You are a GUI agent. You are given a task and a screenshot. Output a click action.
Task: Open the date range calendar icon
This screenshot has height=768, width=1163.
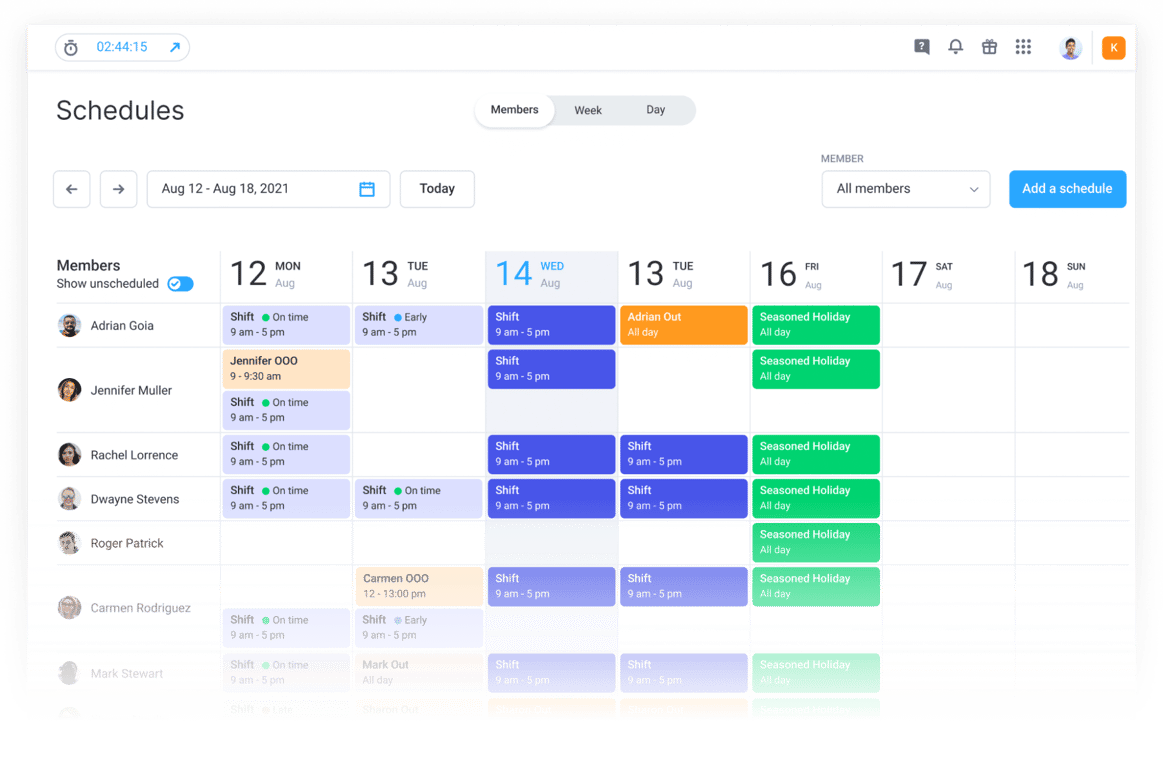pos(367,189)
